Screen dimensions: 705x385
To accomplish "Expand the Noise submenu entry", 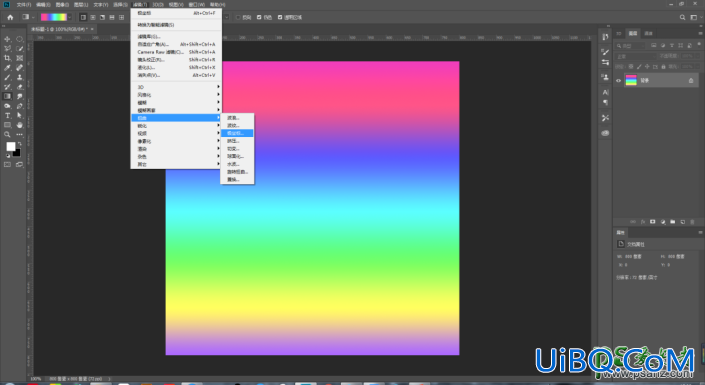I will pos(176,156).
